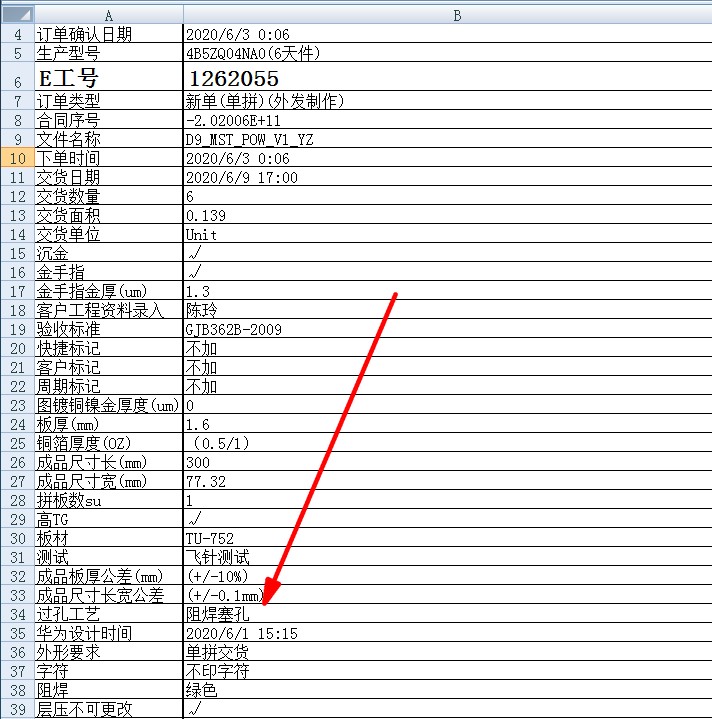Image resolution: width=712 pixels, height=719 pixels.
Task: Select the 高TG cell
Action: click(109, 520)
